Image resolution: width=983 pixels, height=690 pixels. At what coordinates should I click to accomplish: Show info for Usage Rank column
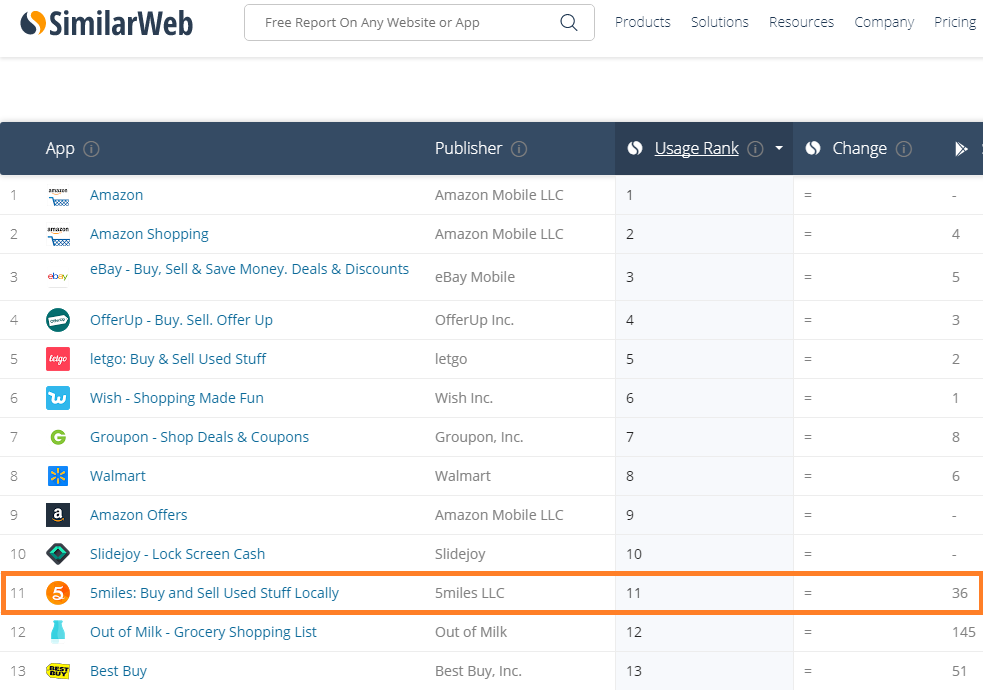pos(755,149)
